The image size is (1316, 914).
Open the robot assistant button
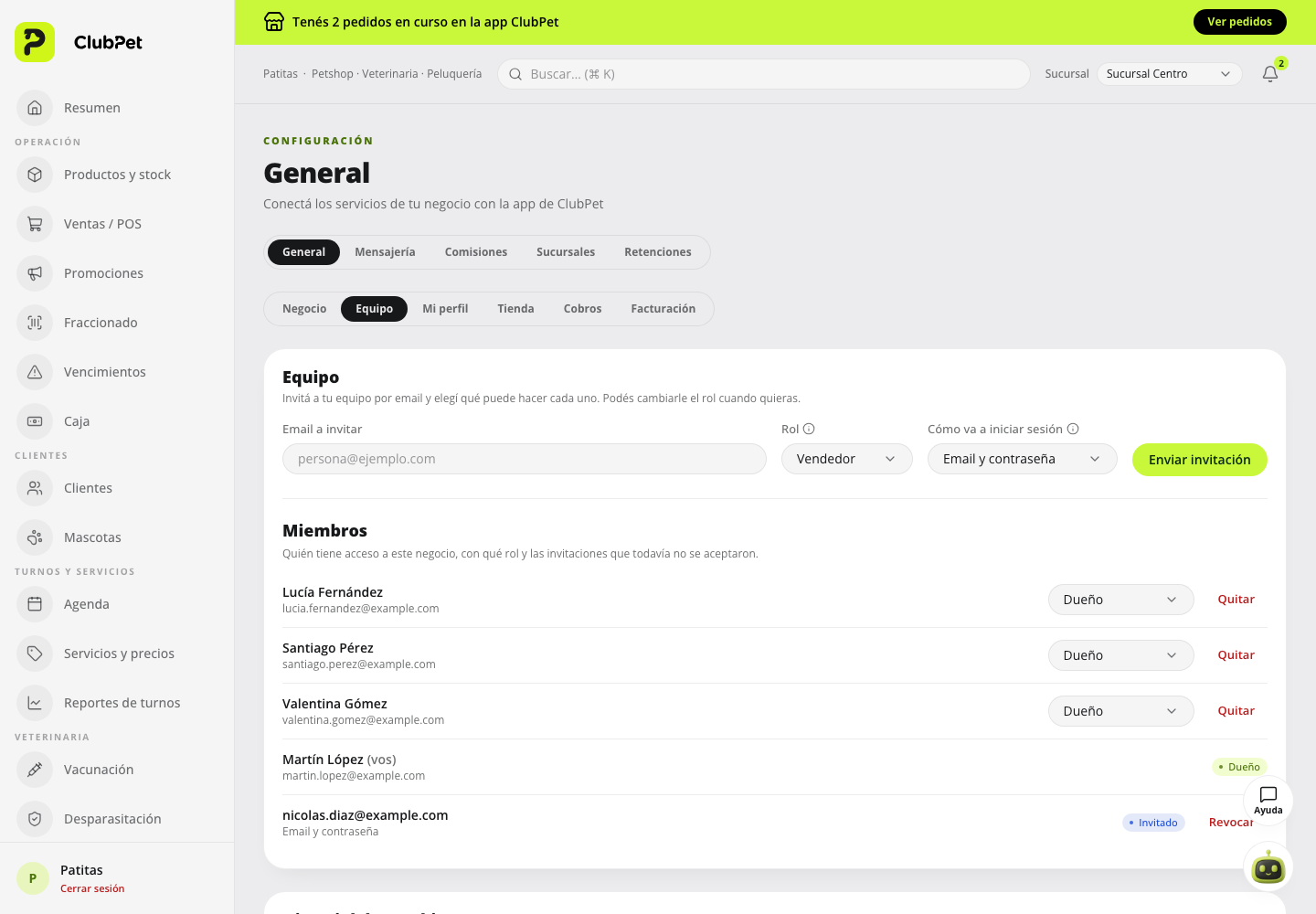[1268, 866]
